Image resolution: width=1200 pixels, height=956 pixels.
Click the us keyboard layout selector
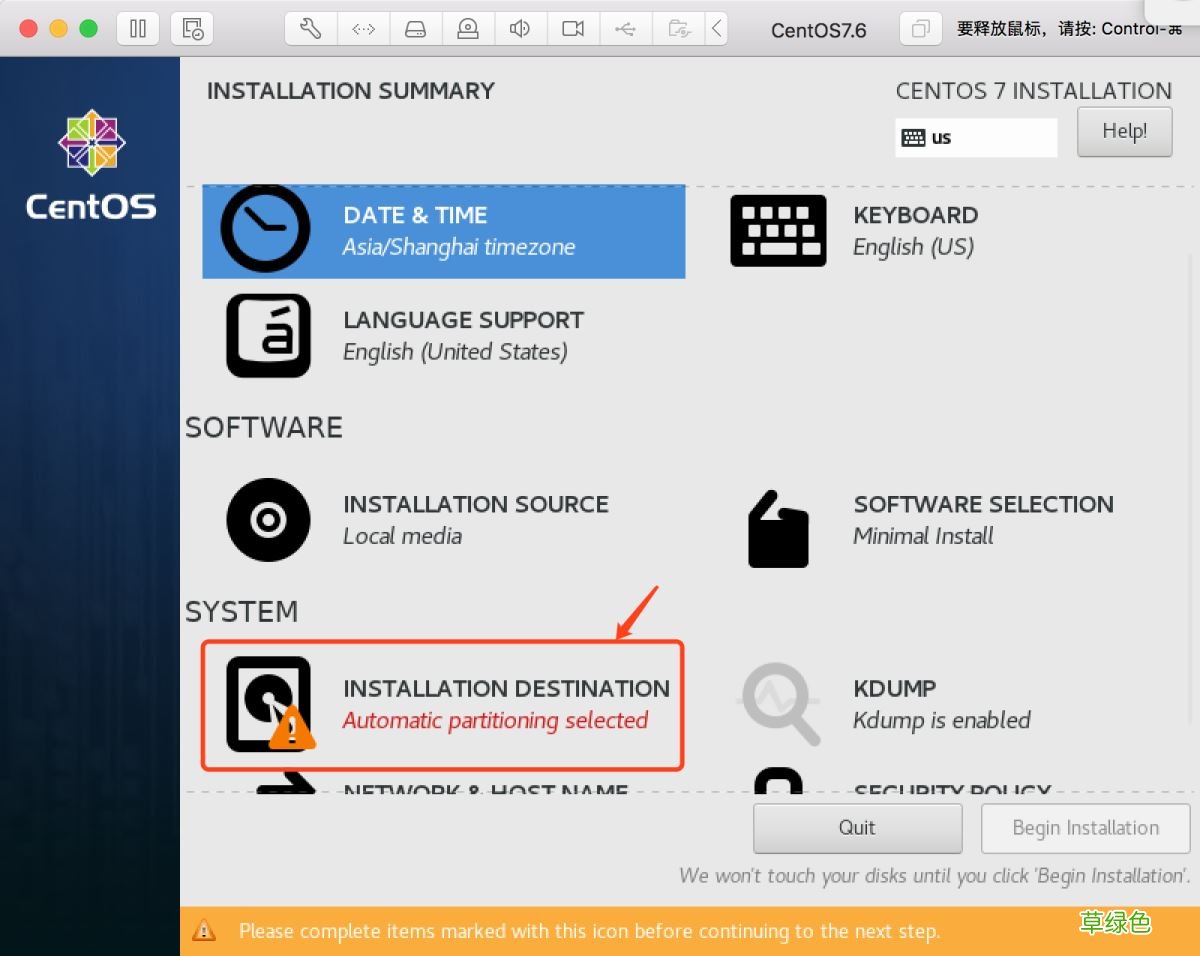click(x=976, y=137)
